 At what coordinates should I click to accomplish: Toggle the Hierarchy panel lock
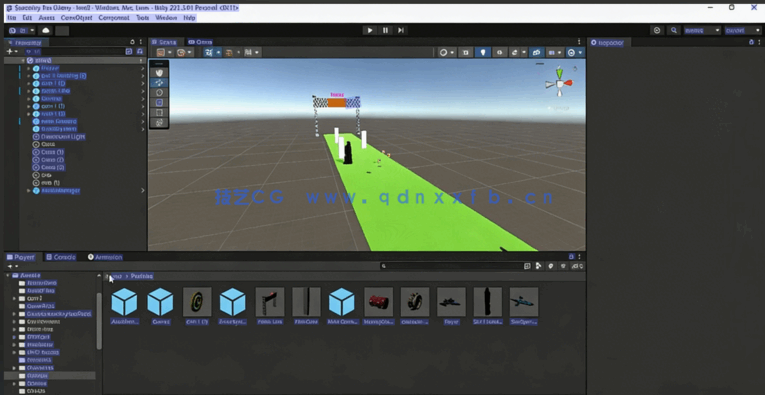[x=132, y=42]
